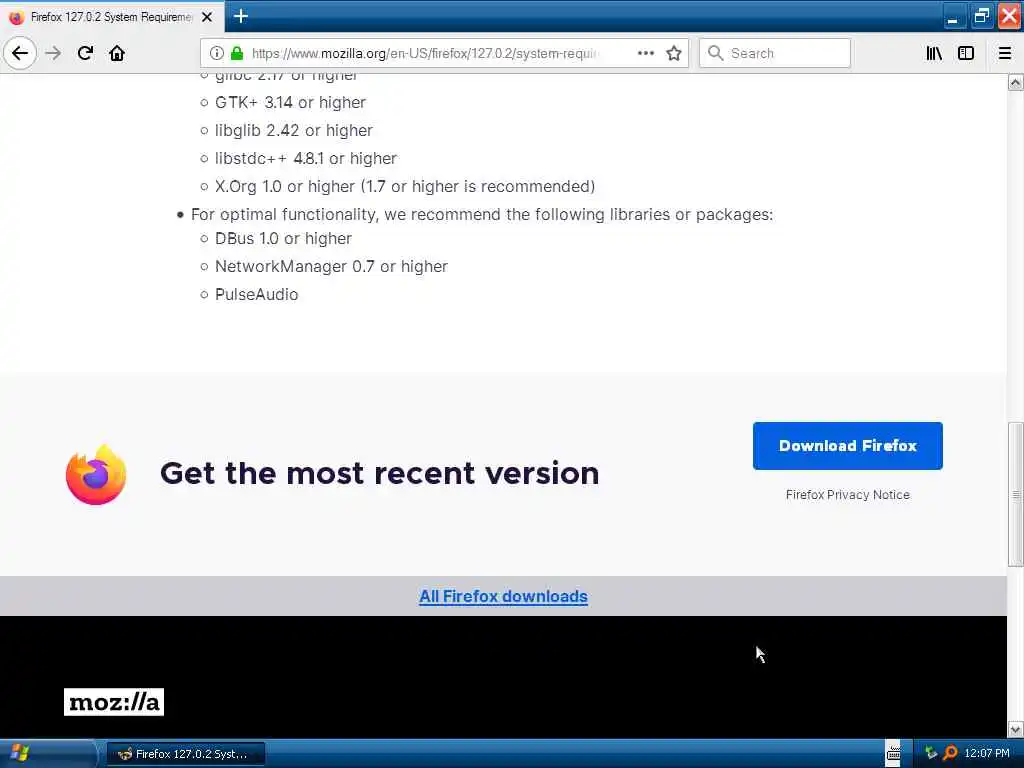1024x768 pixels.
Task: Click the scrollbar down arrow
Action: (1015, 729)
